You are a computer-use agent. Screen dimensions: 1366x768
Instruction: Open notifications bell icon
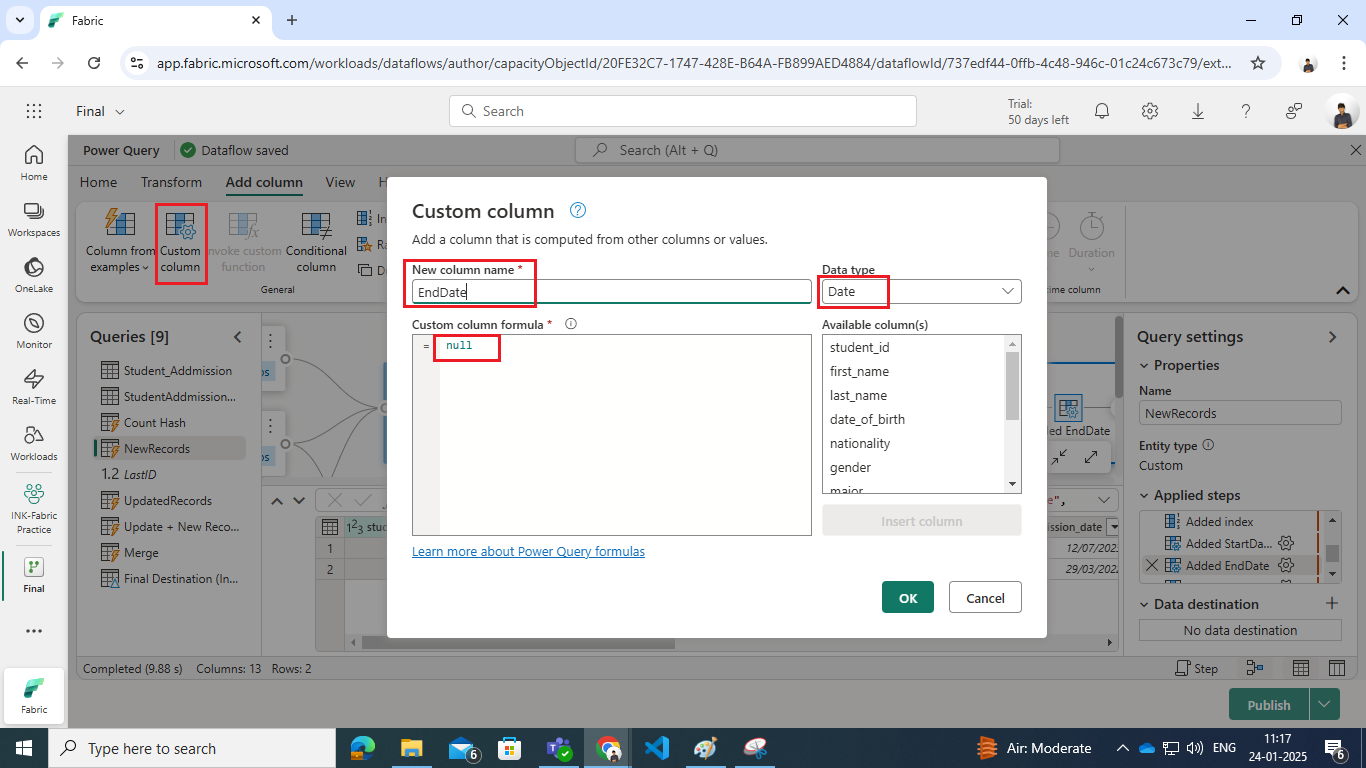[x=1102, y=111]
